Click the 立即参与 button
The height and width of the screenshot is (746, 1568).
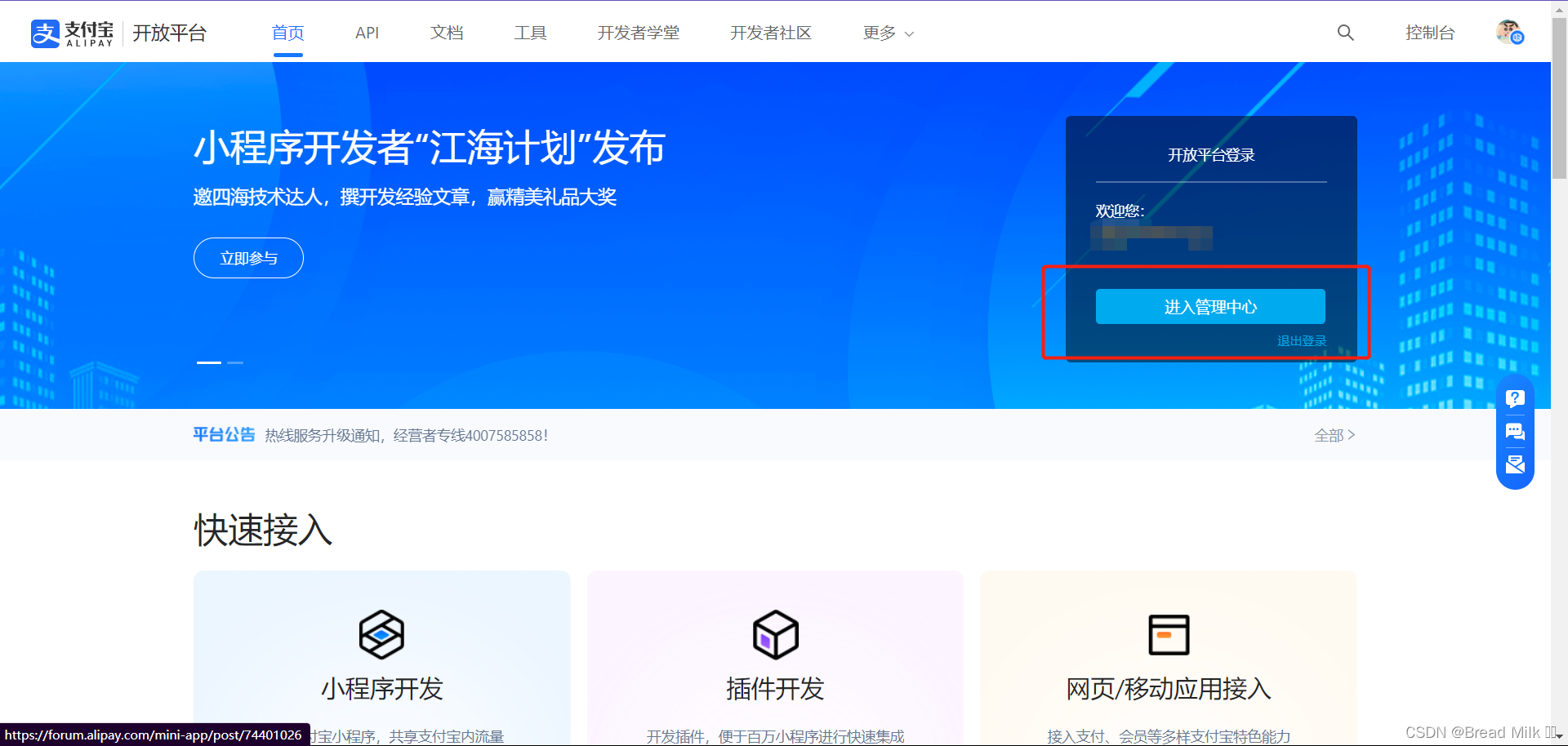247,257
